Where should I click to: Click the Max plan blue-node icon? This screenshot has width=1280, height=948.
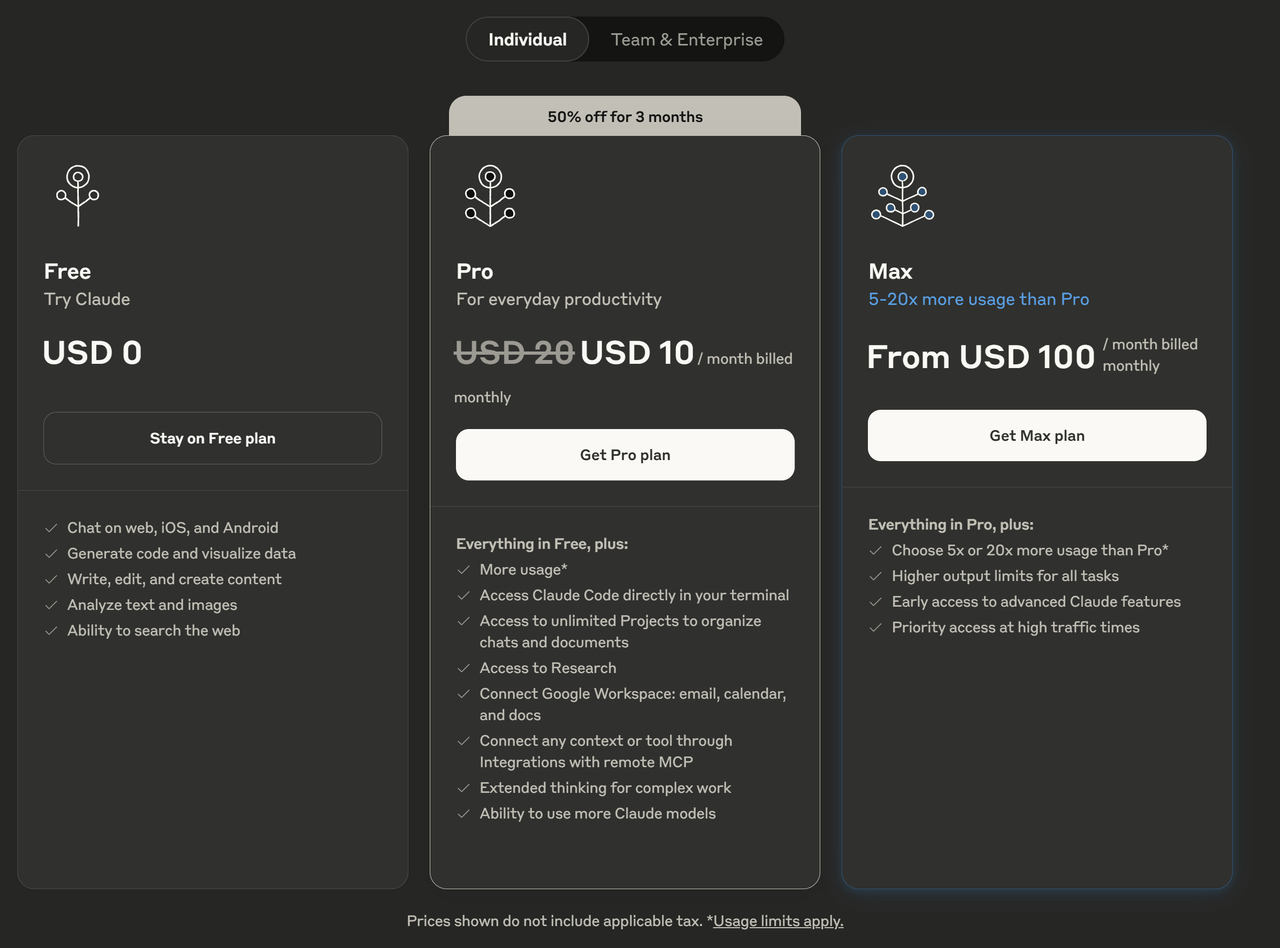[x=902, y=196]
